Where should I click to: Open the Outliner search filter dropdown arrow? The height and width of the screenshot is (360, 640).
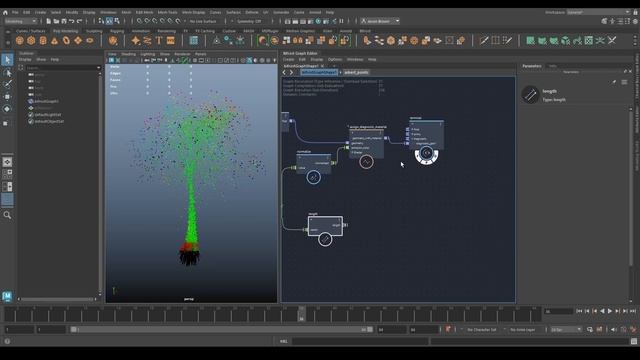point(98,68)
